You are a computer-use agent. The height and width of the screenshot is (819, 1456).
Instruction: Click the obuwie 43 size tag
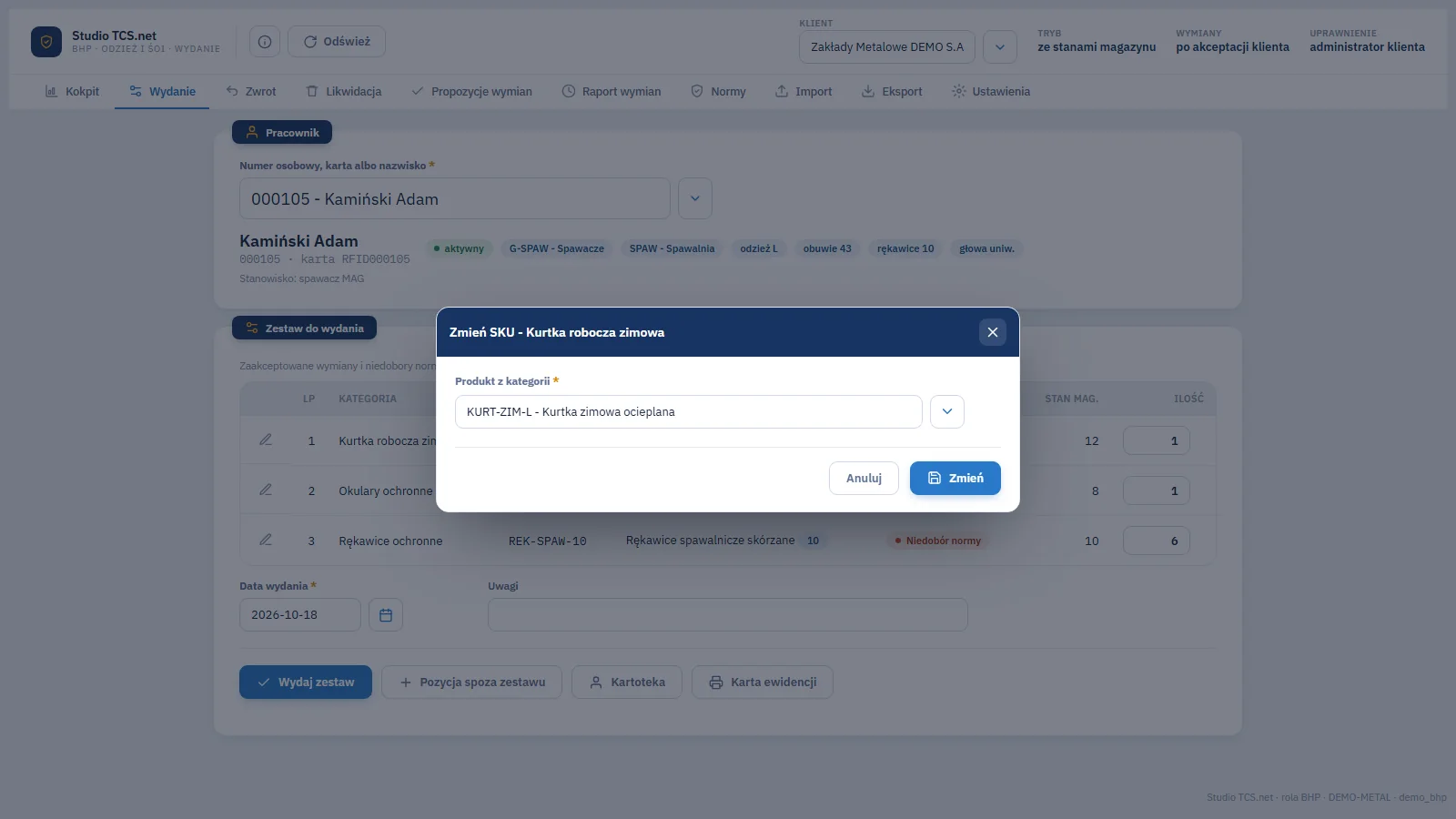[x=827, y=248]
